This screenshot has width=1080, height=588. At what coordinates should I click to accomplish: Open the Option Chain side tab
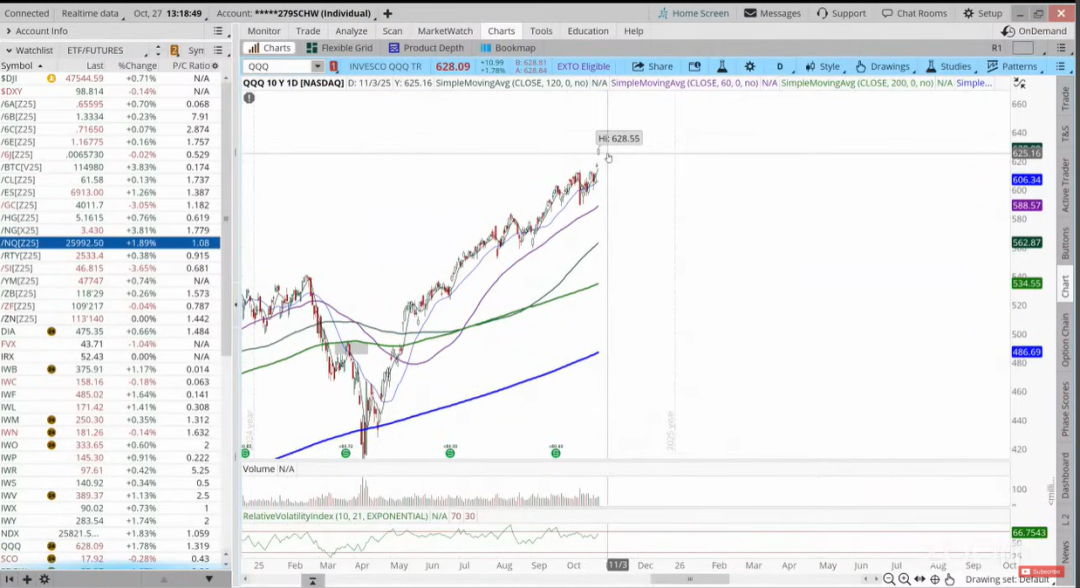click(x=1066, y=338)
